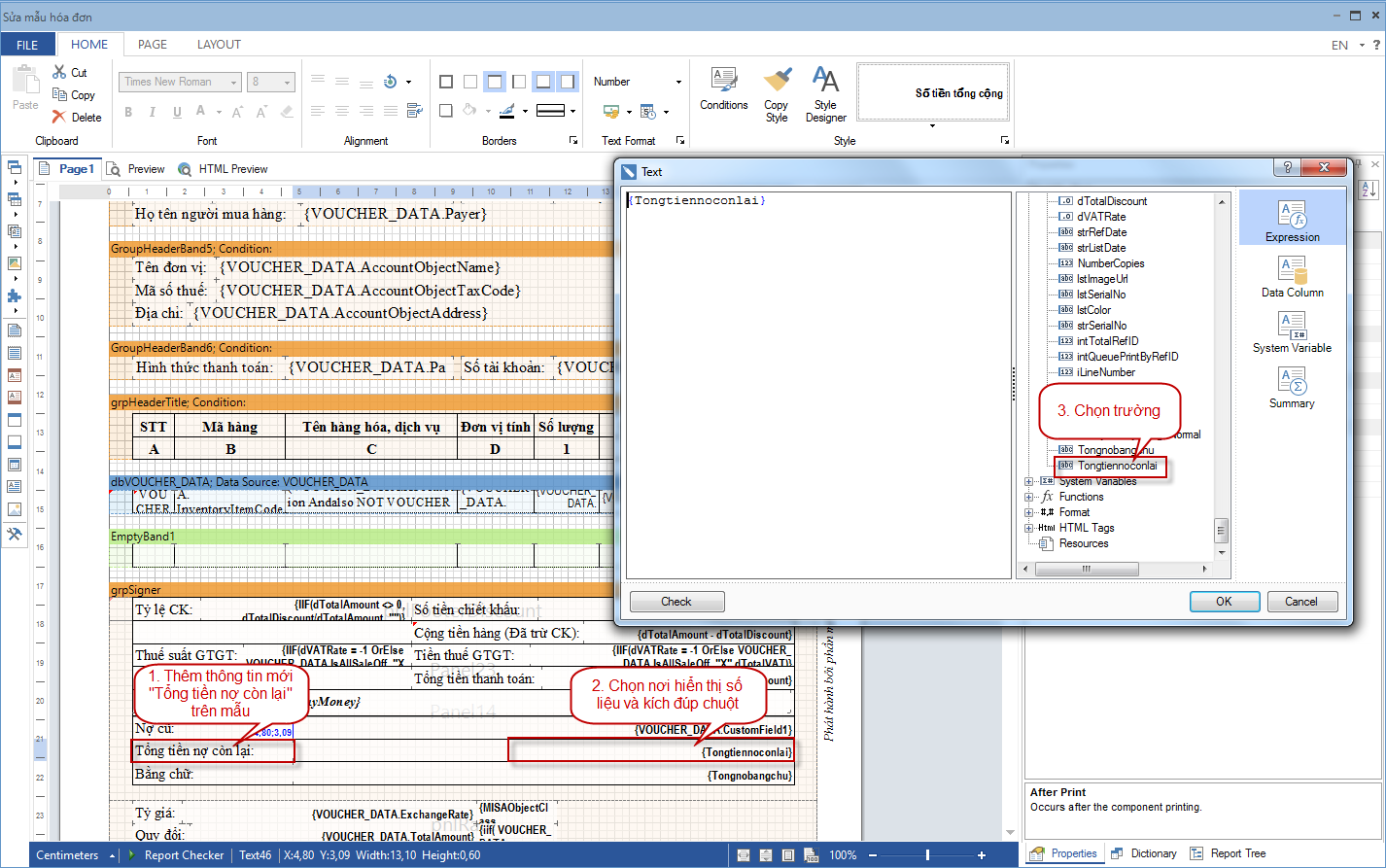Switch to the Dictionary panel tab
Screen dimensions: 1386x868
point(1144,853)
